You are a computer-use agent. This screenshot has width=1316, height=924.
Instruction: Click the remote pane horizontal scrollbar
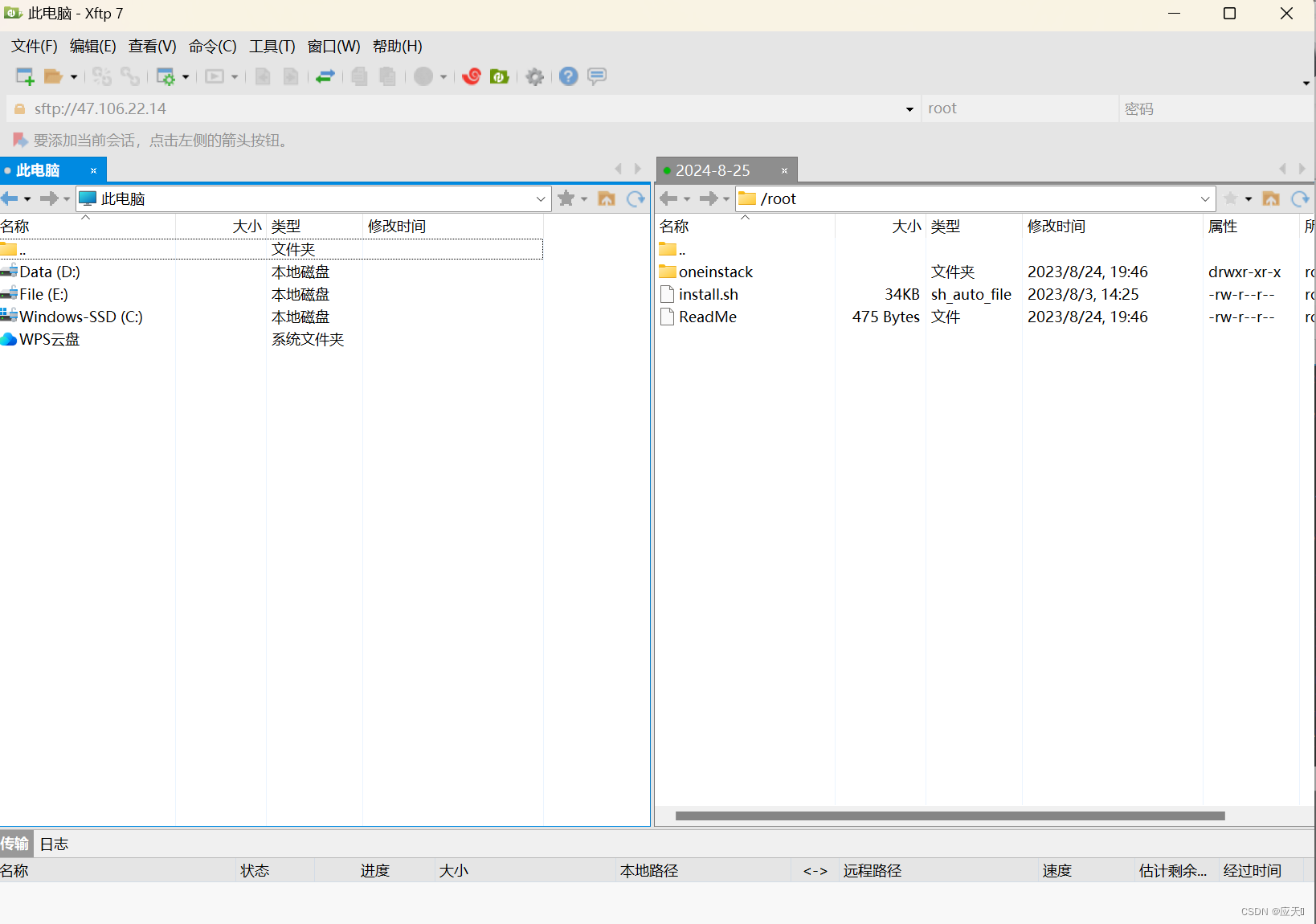(950, 816)
